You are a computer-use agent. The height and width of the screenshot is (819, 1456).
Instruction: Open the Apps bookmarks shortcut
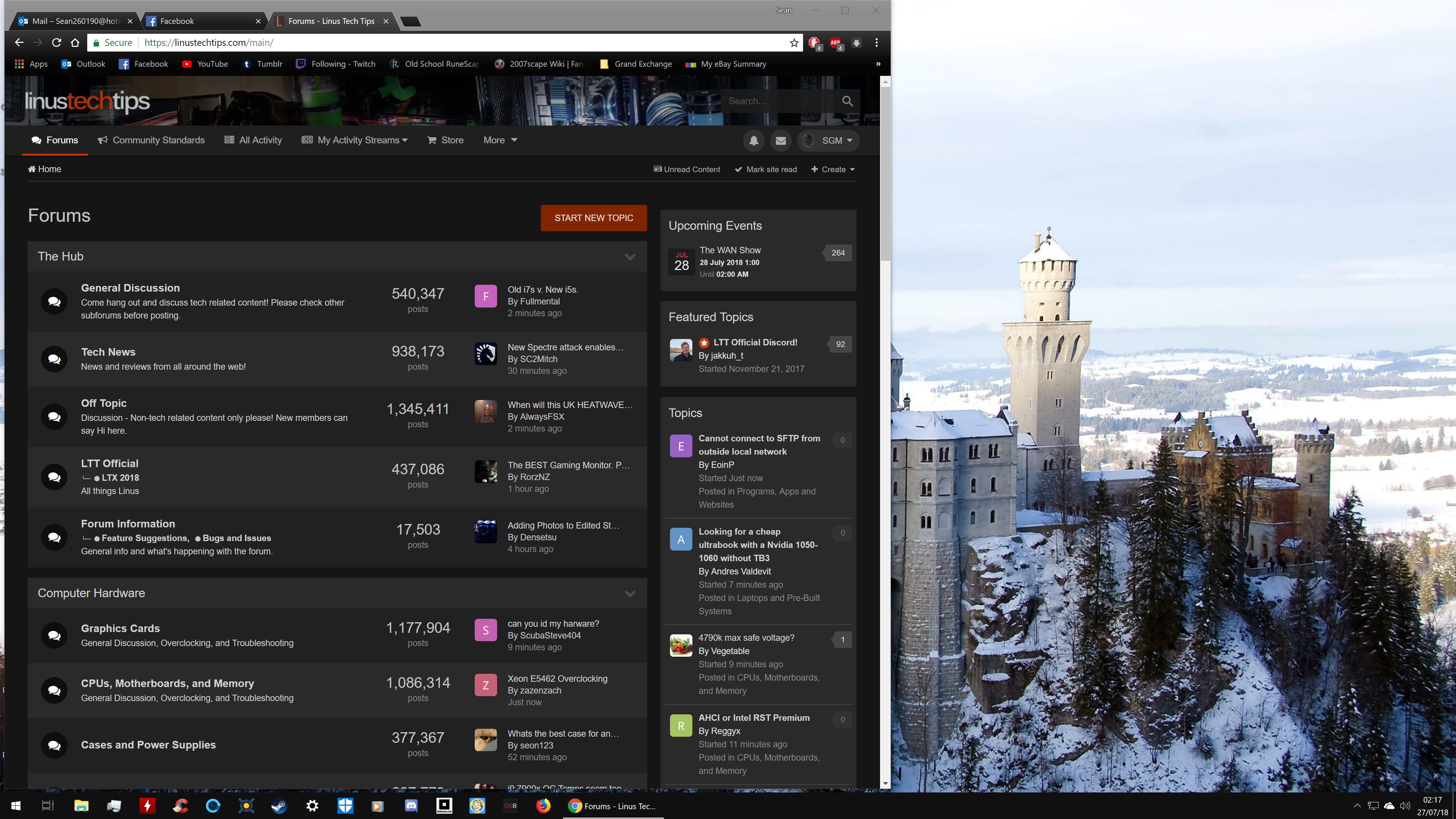(31, 64)
